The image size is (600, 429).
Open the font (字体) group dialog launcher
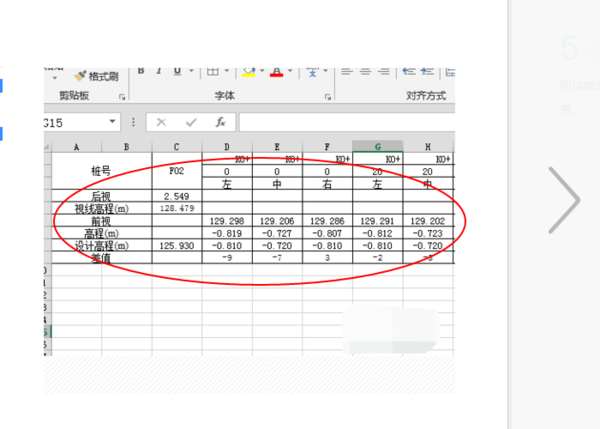click(x=328, y=97)
